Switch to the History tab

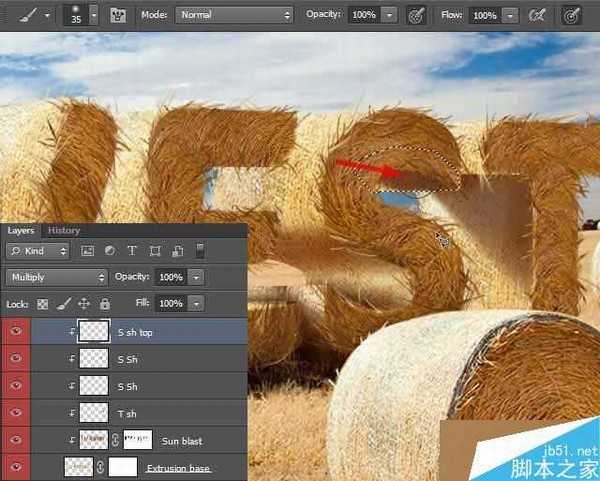[x=64, y=230]
